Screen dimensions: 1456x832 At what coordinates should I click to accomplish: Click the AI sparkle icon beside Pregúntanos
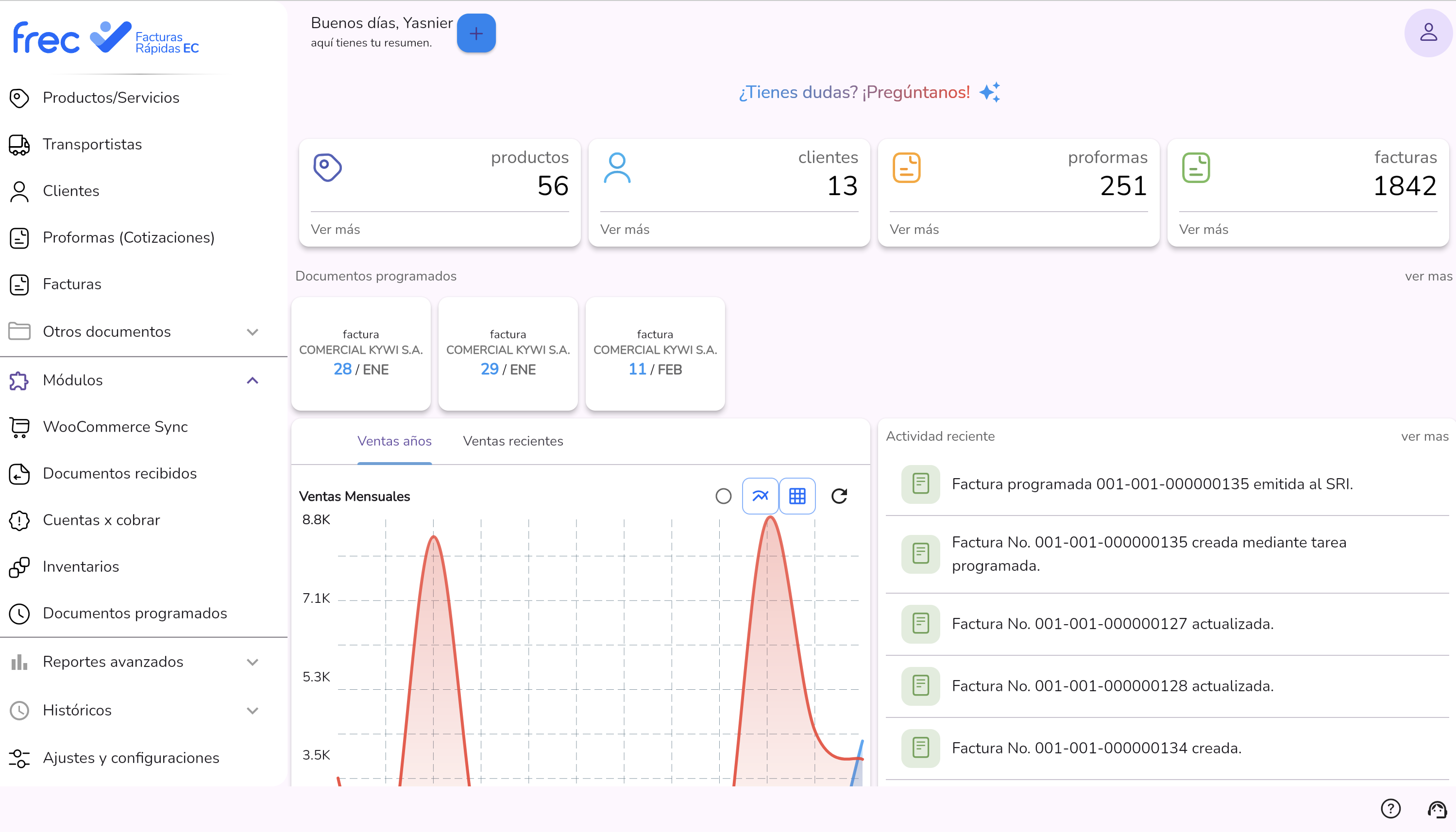[990, 92]
